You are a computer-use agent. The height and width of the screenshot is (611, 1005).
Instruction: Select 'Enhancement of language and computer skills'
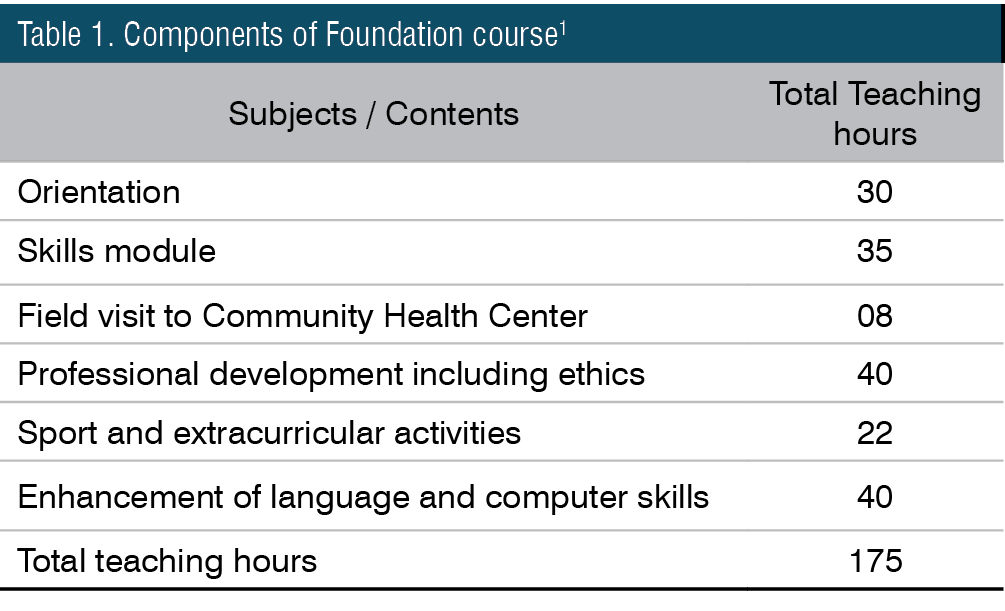click(x=363, y=498)
